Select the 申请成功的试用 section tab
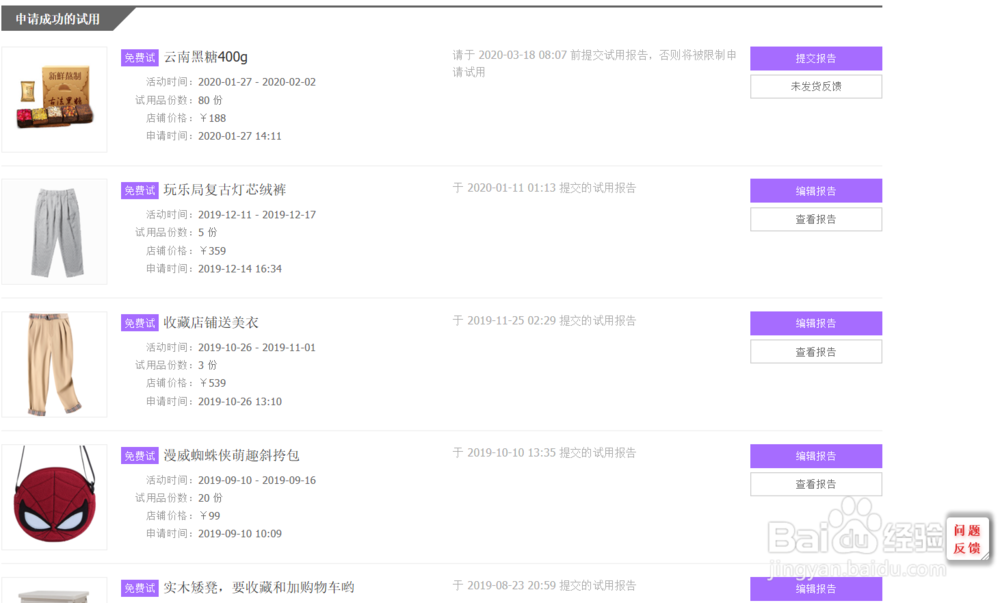The width and height of the screenshot is (1000, 603). click(58, 19)
